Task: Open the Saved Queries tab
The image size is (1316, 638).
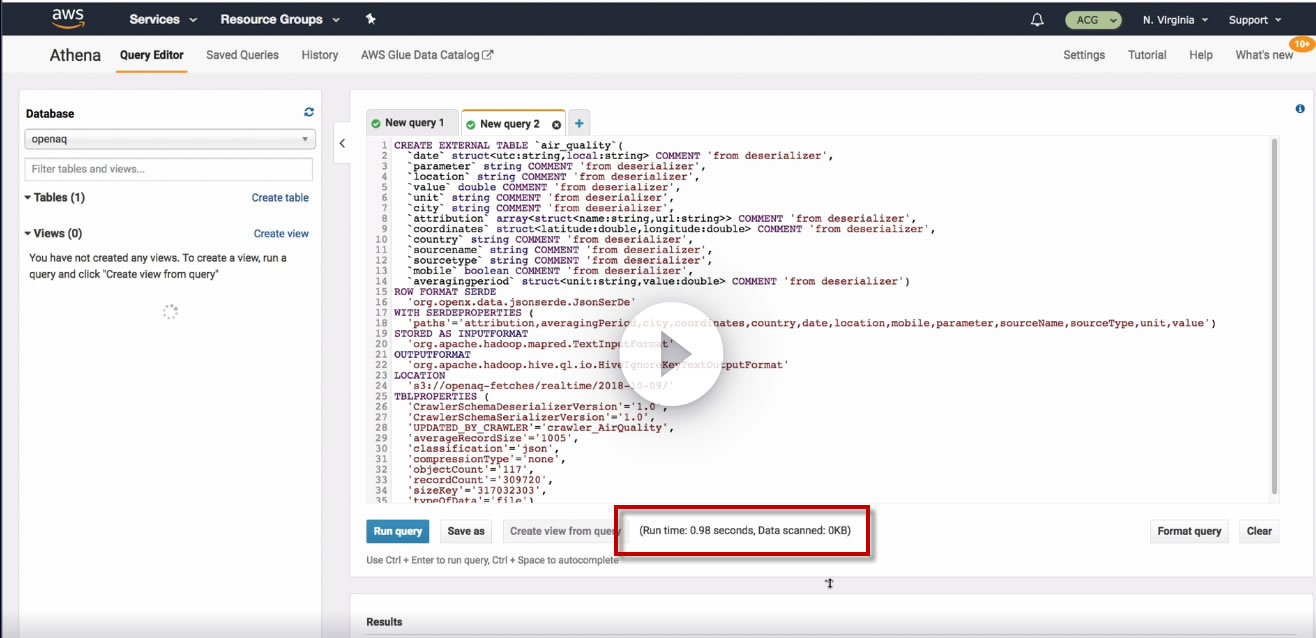Action: pyautogui.click(x=243, y=55)
